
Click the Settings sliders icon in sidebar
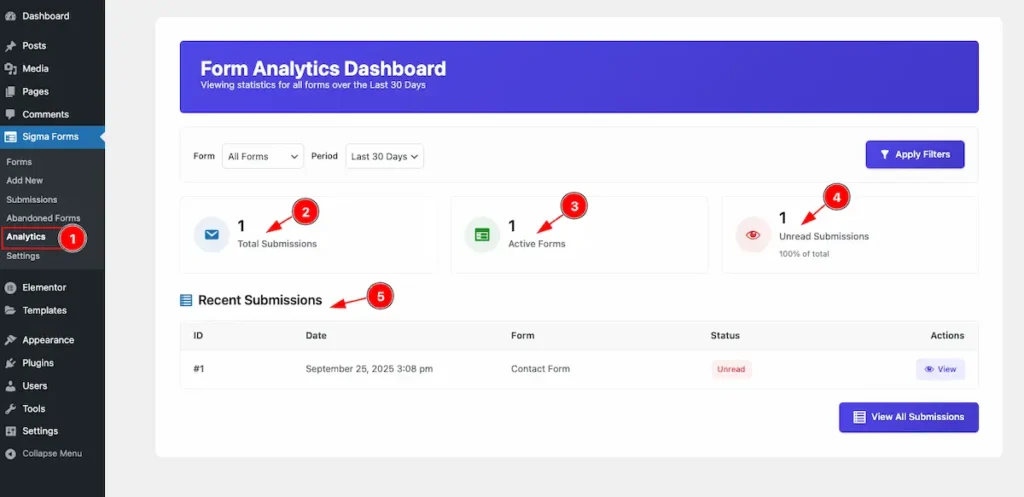coord(10,431)
